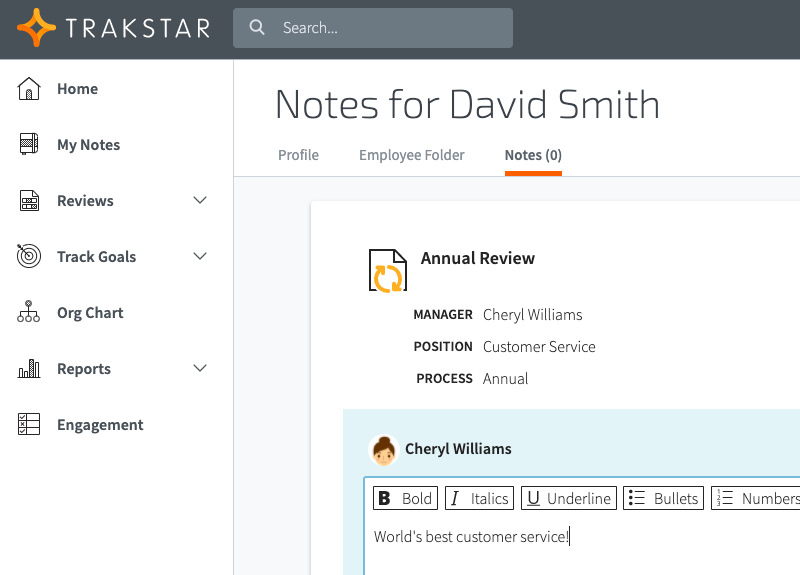Click Cheryl Williams' avatar
Viewport: 800px width, 575px height.
coord(384,450)
